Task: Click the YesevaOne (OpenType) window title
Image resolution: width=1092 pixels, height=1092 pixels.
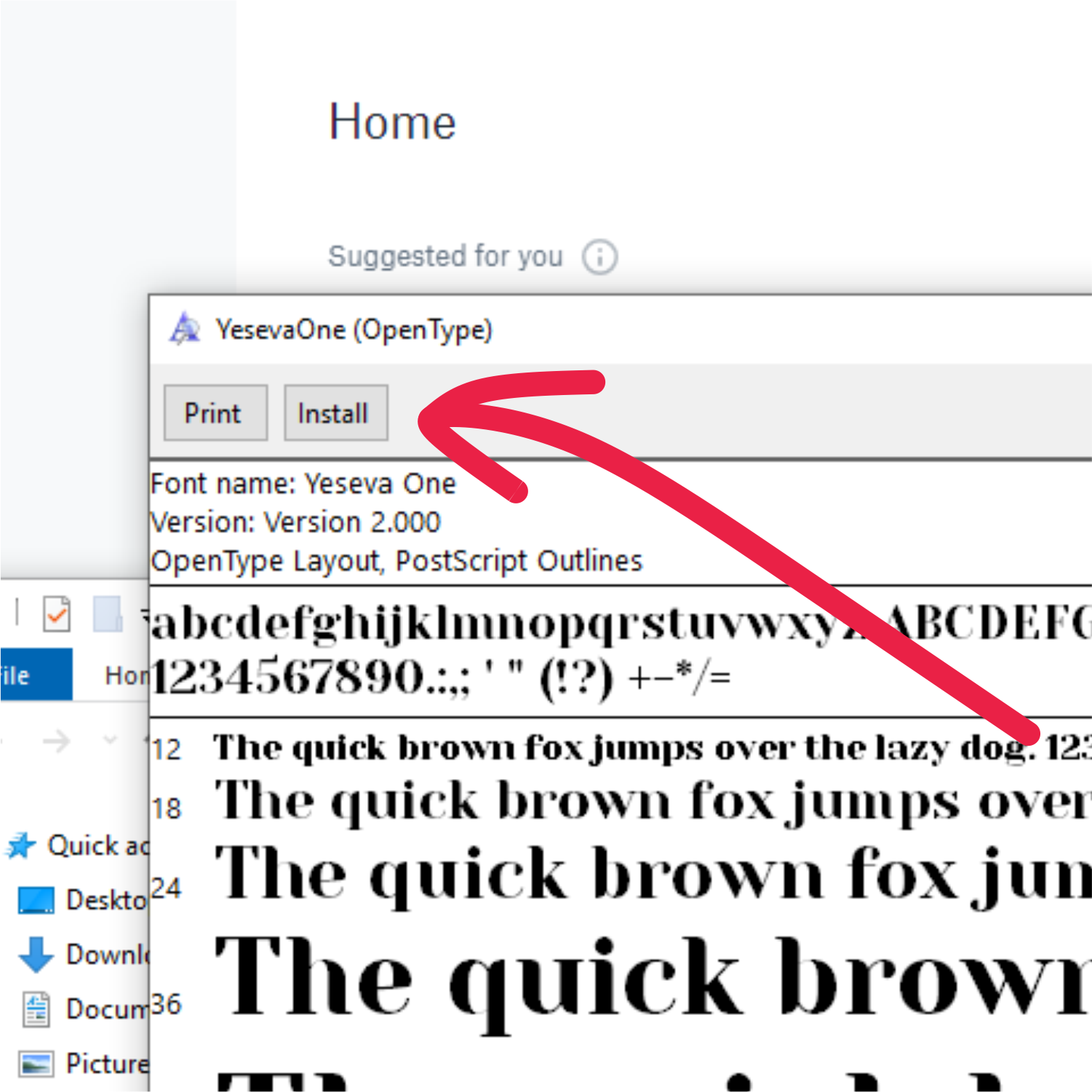Action: click(354, 330)
